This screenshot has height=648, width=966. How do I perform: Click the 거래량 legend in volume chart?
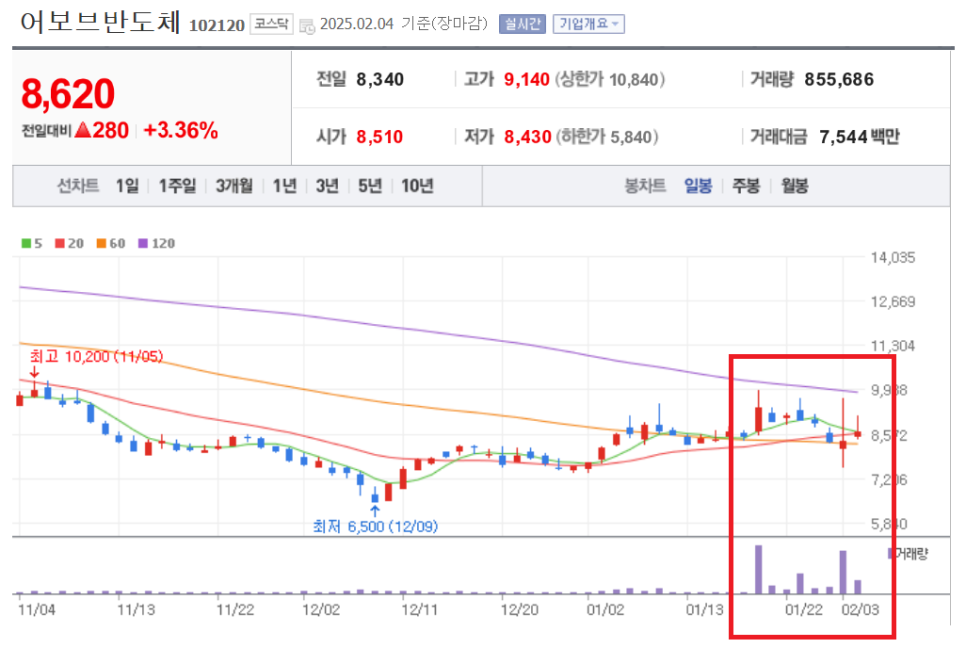908,554
